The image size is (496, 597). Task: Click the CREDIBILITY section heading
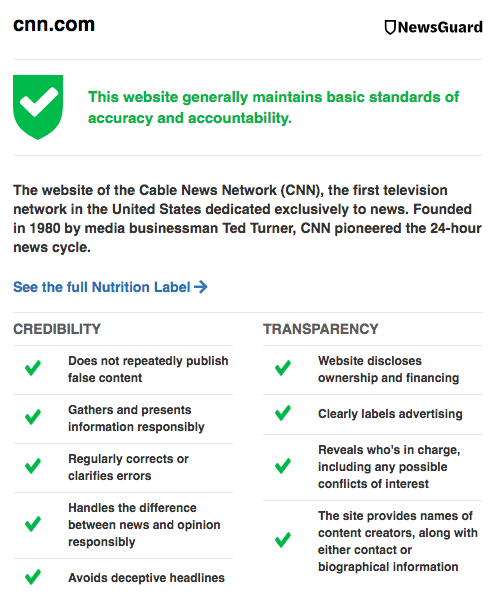57,329
